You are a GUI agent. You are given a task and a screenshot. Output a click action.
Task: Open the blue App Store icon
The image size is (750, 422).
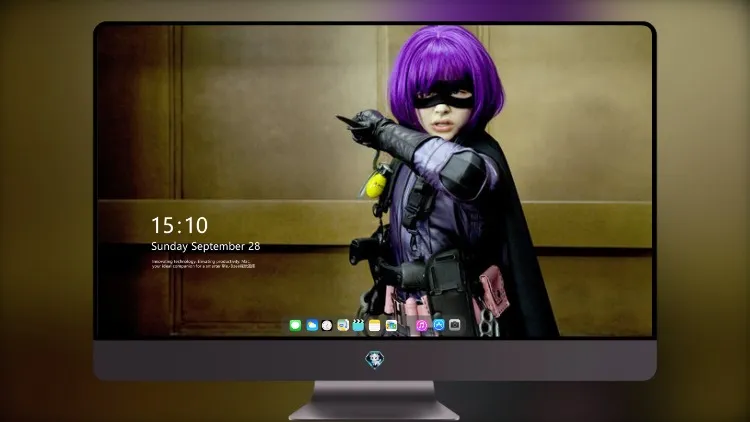(439, 325)
